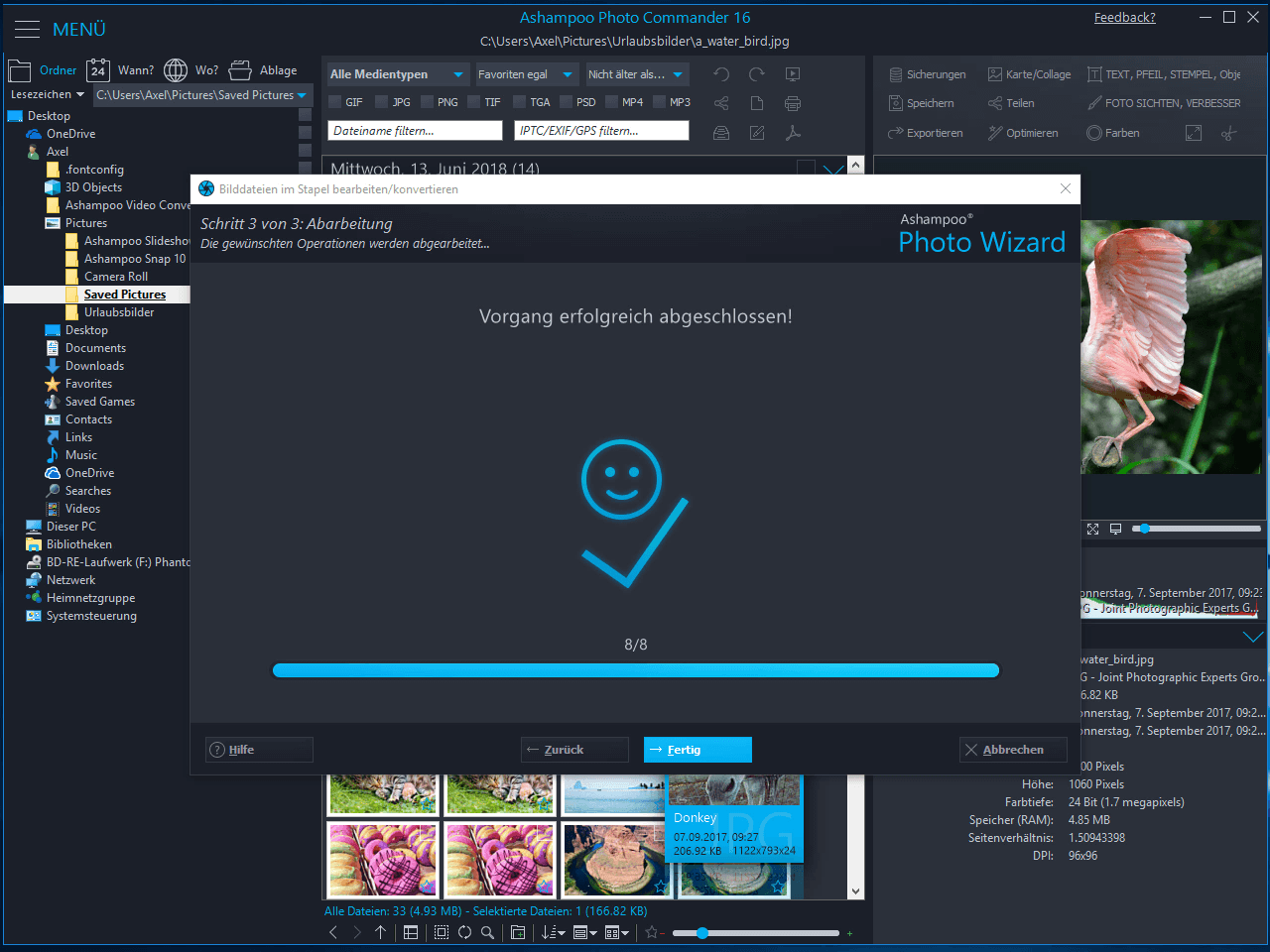Click the new file page icon

click(x=757, y=103)
